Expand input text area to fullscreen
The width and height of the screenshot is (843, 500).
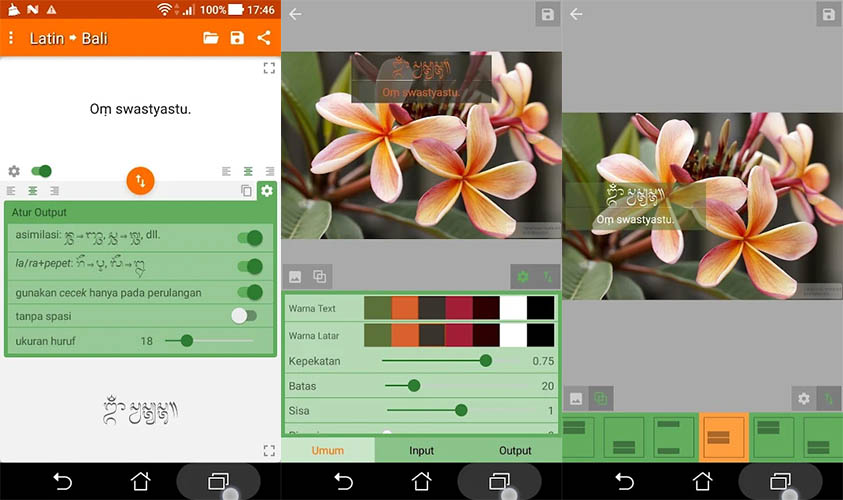click(x=268, y=68)
